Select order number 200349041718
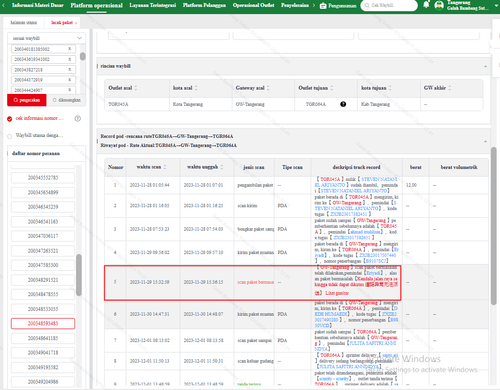 pos(43,353)
